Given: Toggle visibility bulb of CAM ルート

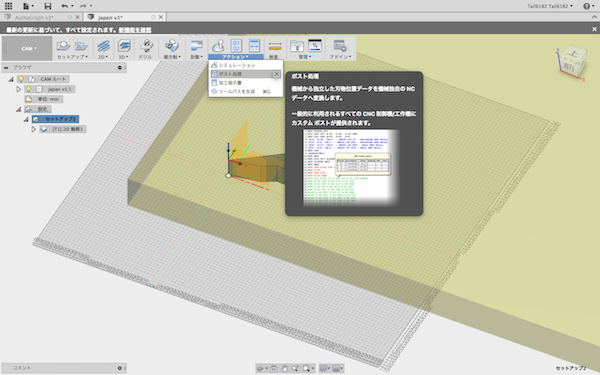Looking at the screenshot, I should pos(21,79).
